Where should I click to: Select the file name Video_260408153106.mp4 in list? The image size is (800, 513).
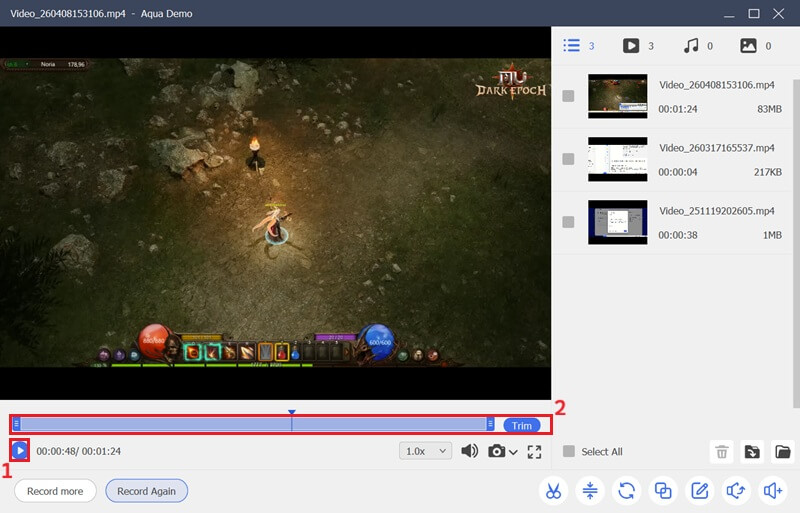click(x=716, y=85)
